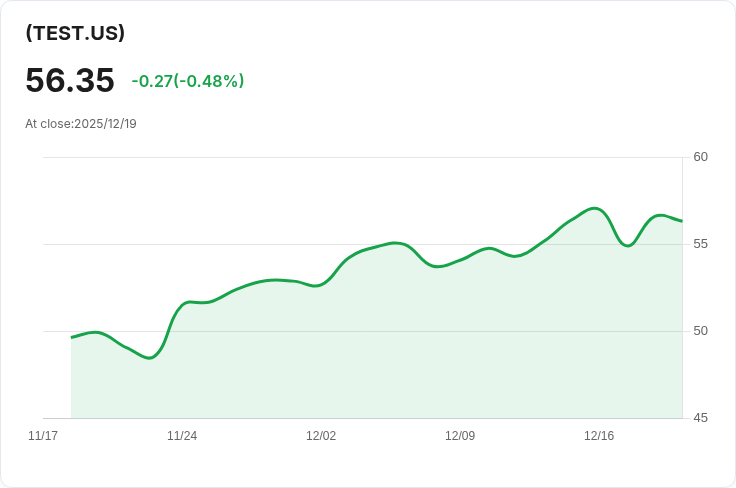The height and width of the screenshot is (488, 736).
Task: Click the sharp dip right after the peak
Action: [x=627, y=245]
